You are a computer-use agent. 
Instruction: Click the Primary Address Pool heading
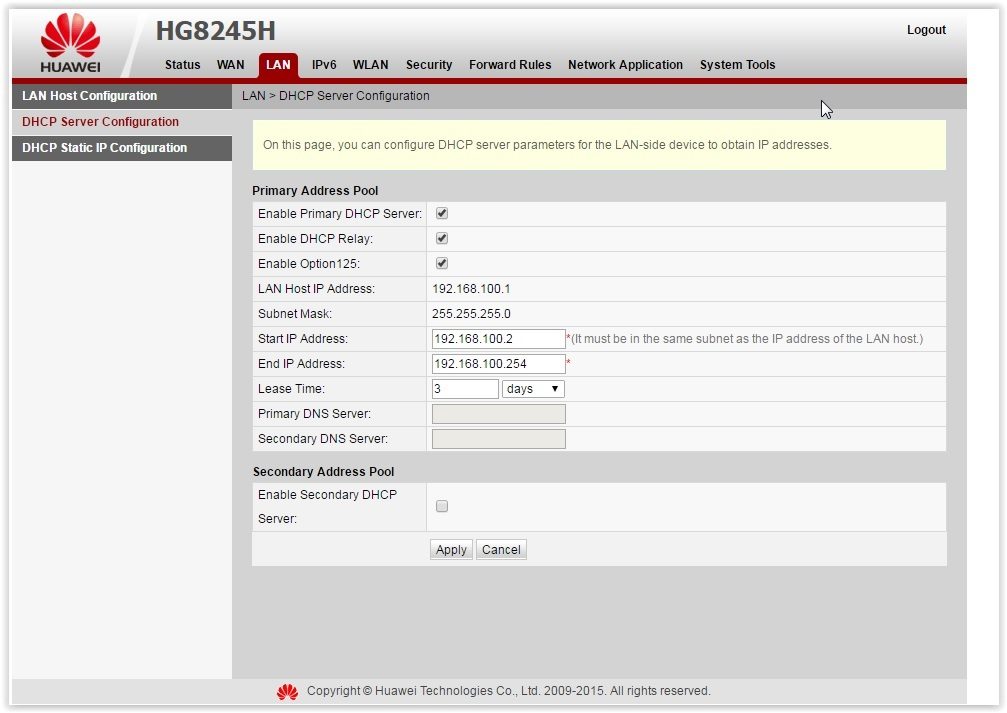click(315, 191)
